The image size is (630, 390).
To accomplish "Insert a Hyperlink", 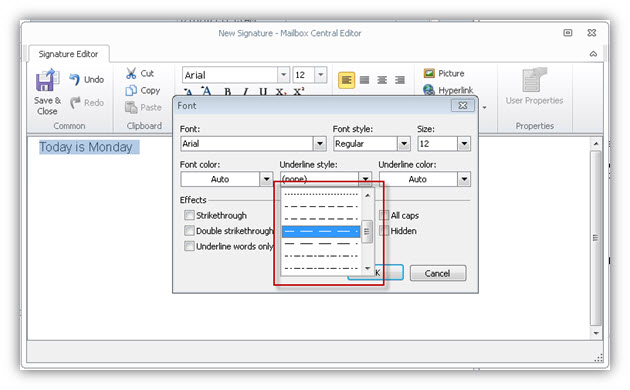I will (448, 90).
